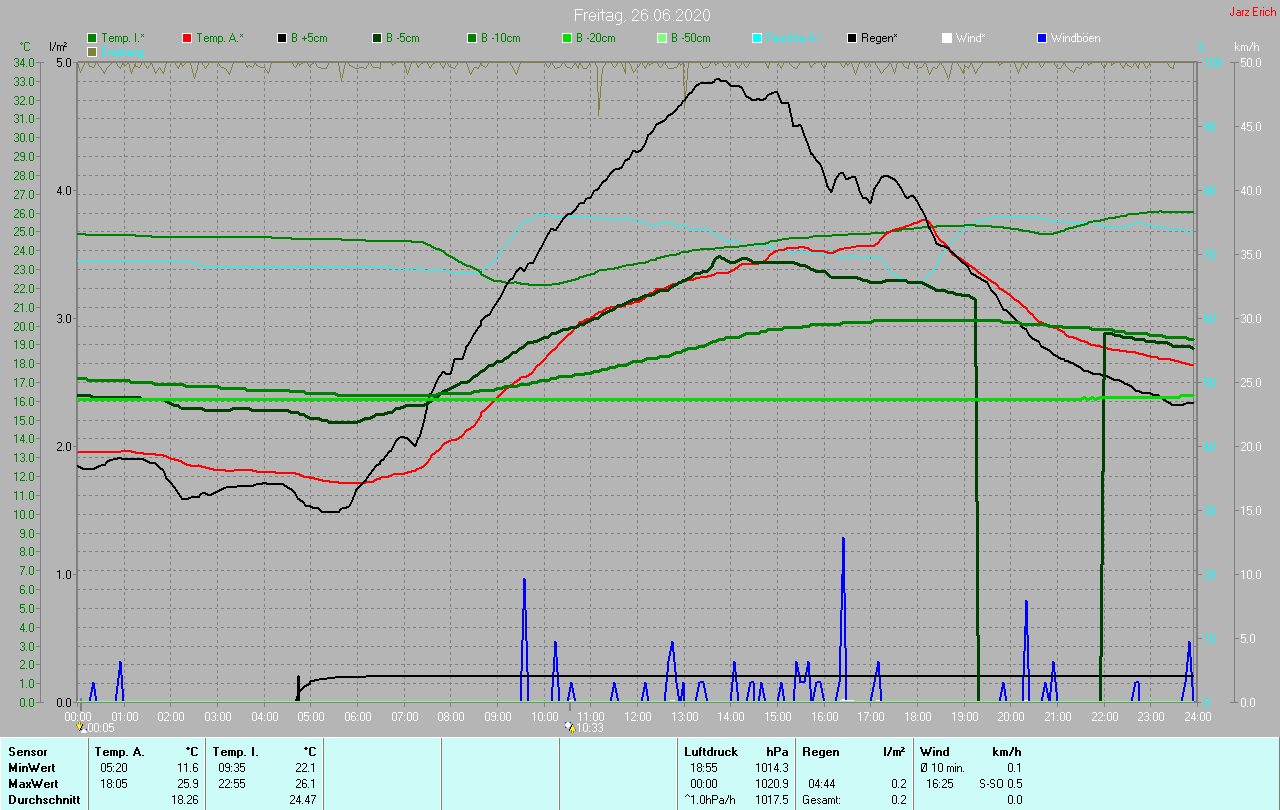Click the green Temp. I. legend swatch
The height and width of the screenshot is (810, 1280).
point(93,38)
